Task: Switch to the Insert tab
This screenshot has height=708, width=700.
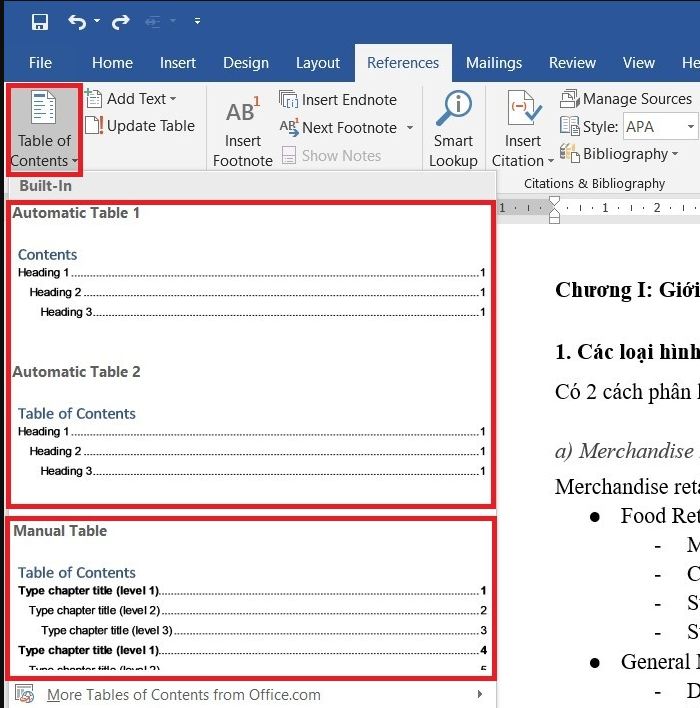Action: point(178,63)
